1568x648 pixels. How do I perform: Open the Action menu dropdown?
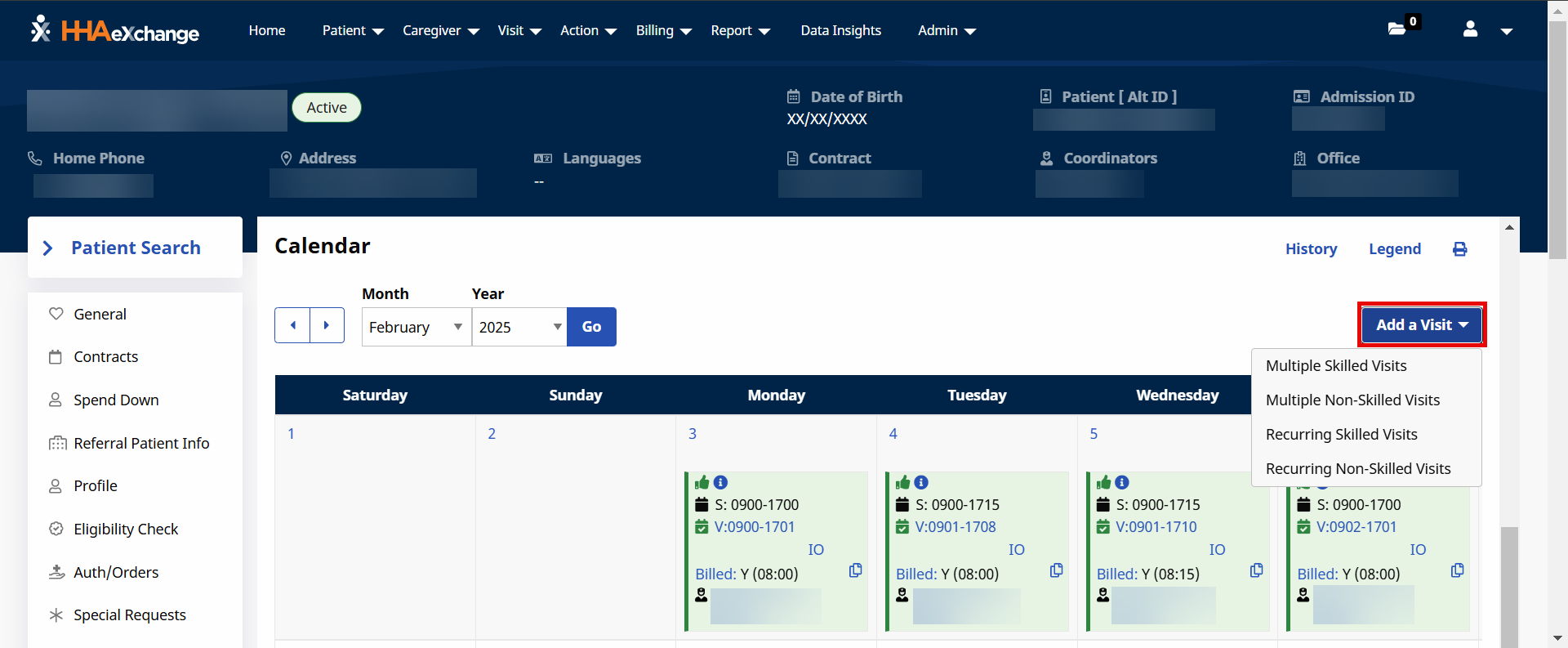[588, 30]
